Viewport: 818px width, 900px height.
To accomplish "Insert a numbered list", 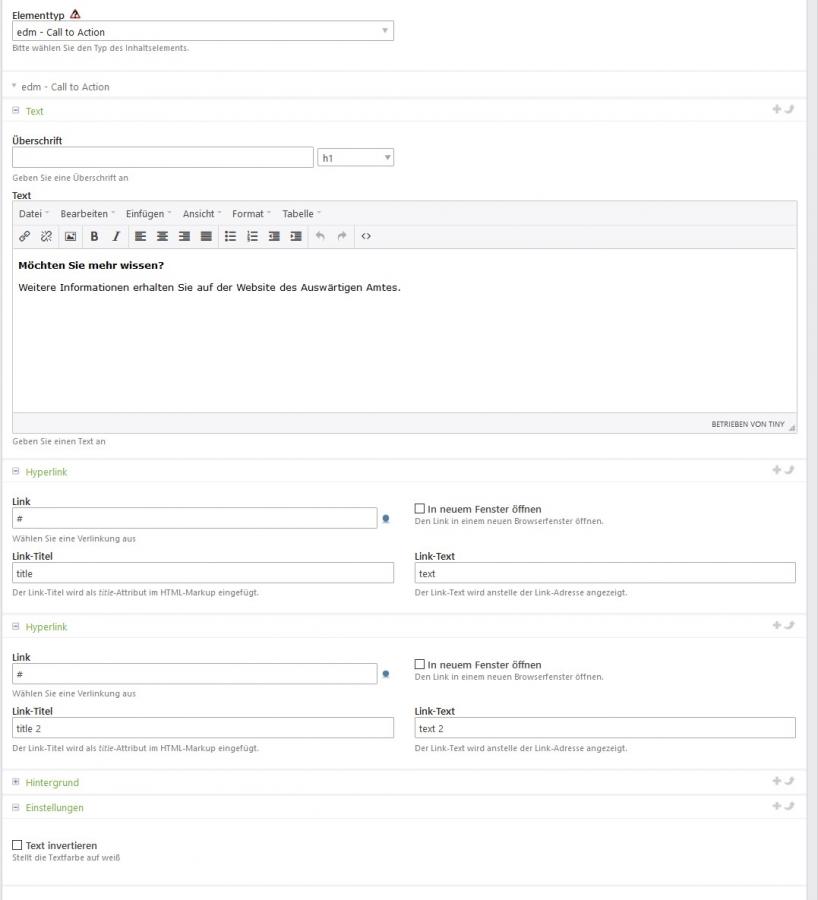I will (x=252, y=237).
